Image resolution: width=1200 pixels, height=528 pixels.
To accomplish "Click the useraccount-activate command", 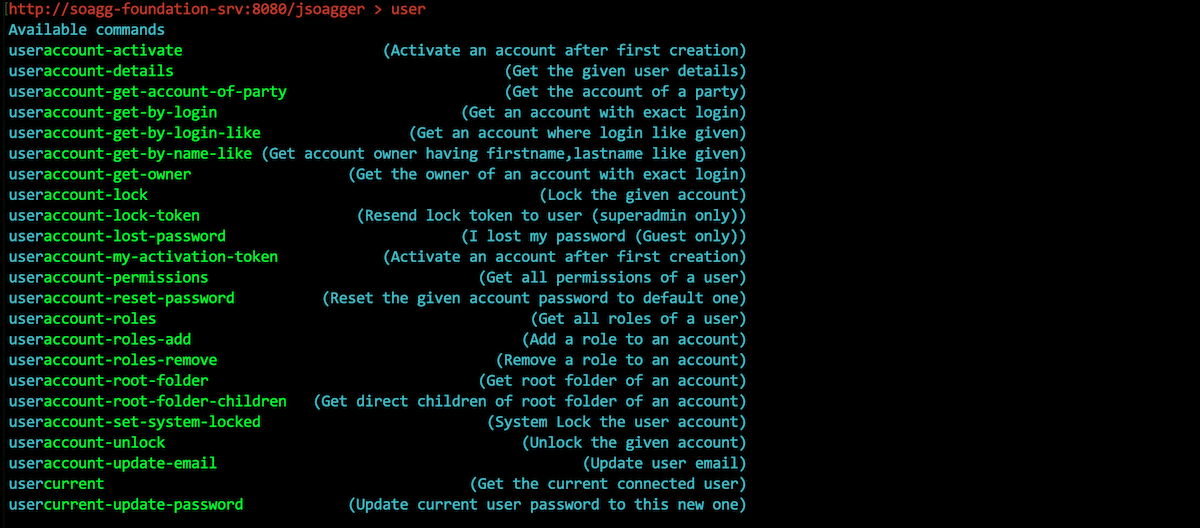I will point(95,50).
